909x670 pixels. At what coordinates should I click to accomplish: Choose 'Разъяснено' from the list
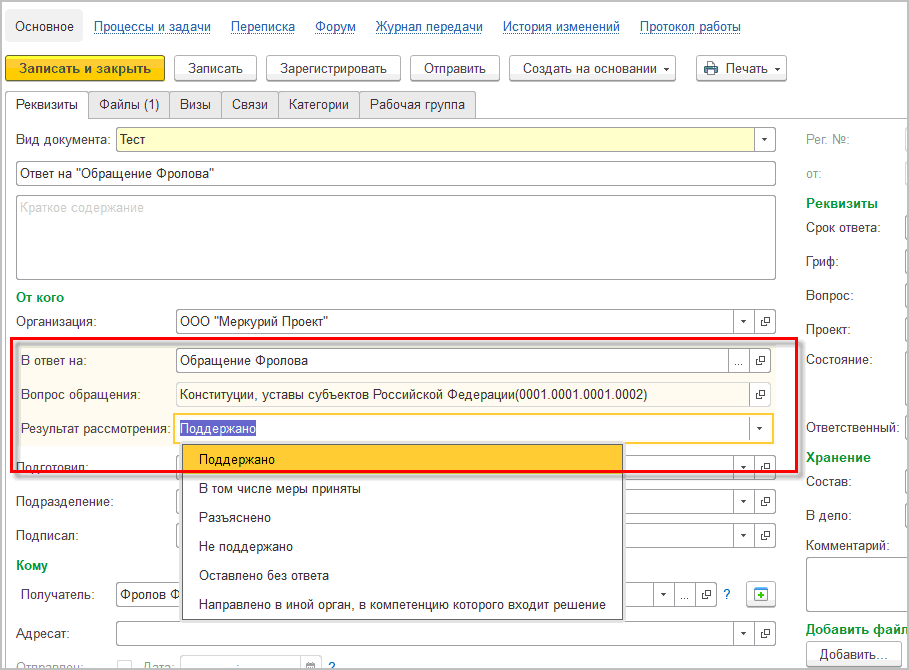(x=402, y=518)
